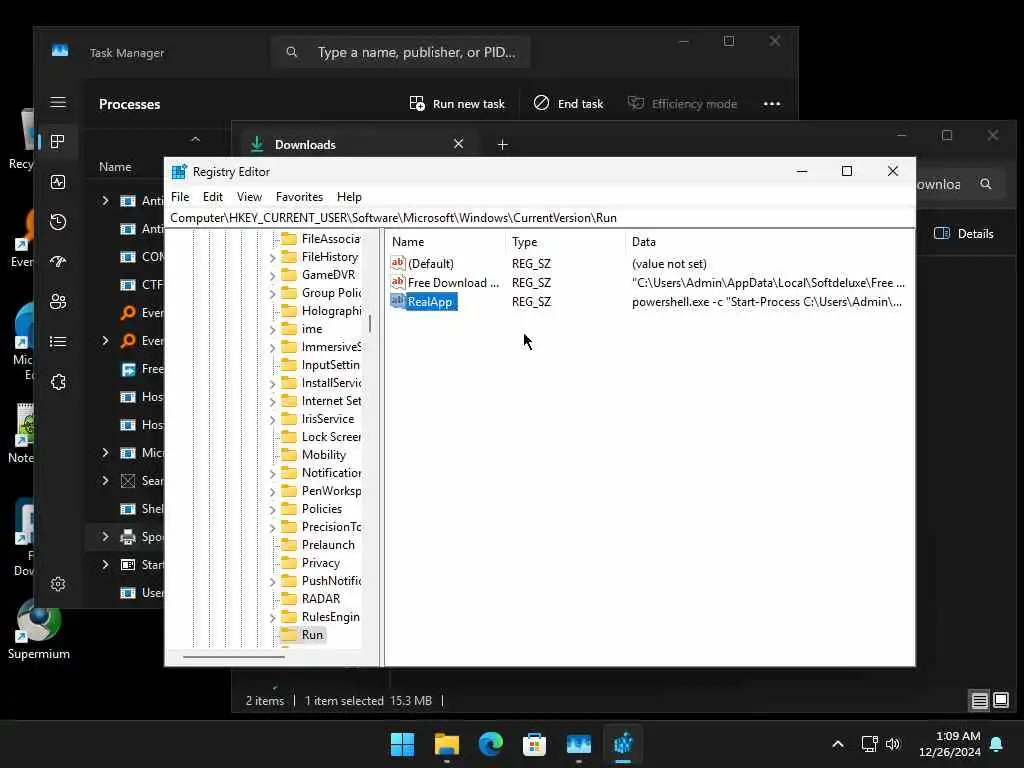1024x768 pixels.
Task: Open App history icon in Task Manager sidebar
Action: click(58, 222)
